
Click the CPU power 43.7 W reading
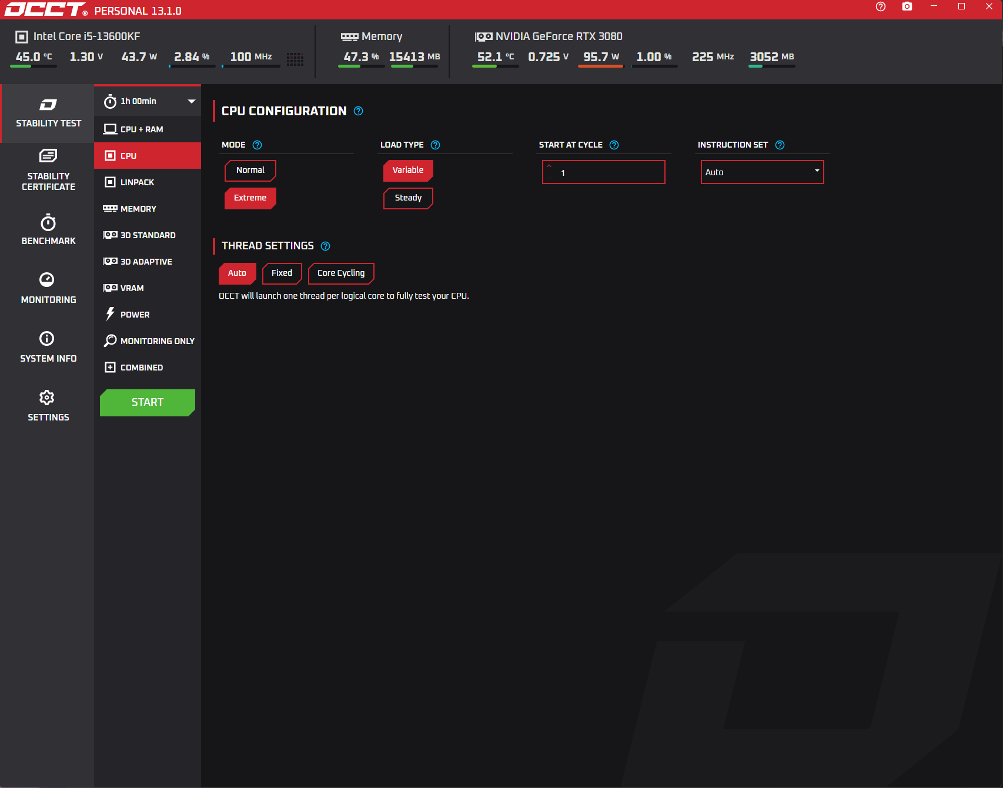(139, 57)
